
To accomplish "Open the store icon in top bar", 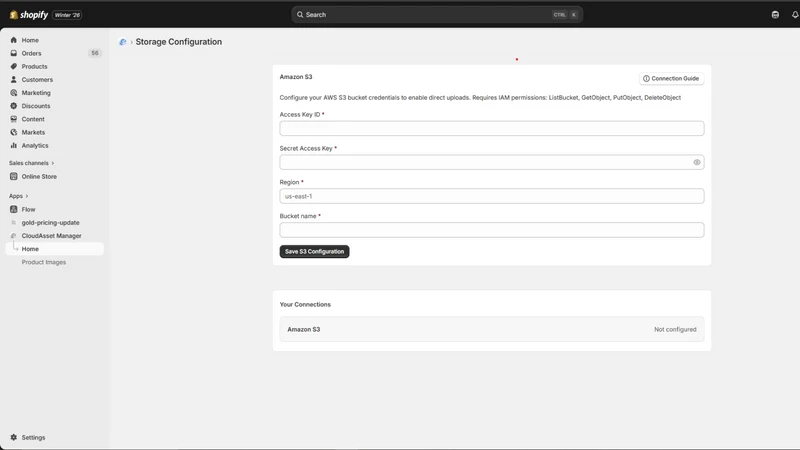I will pyautogui.click(x=775, y=15).
